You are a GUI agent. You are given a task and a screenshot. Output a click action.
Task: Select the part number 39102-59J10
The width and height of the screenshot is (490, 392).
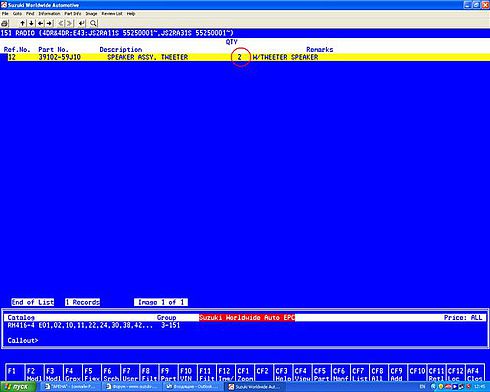[60, 57]
